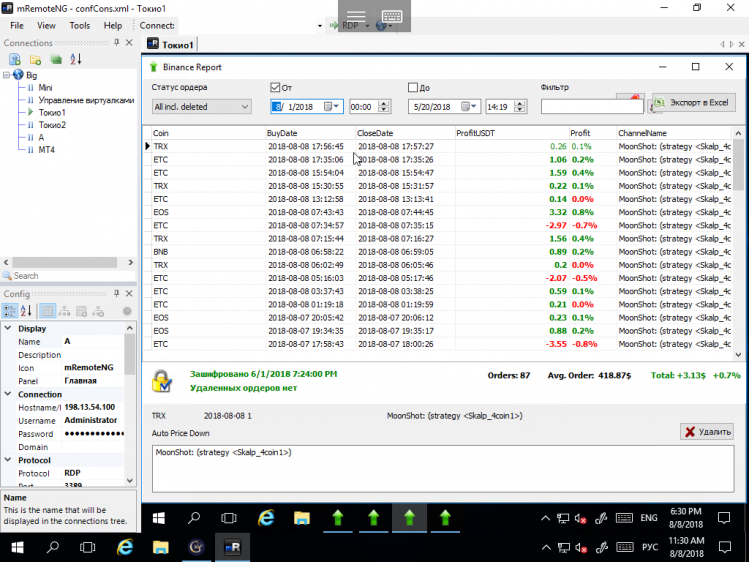Launch Internet Explorer on remote taskbar

point(266,518)
